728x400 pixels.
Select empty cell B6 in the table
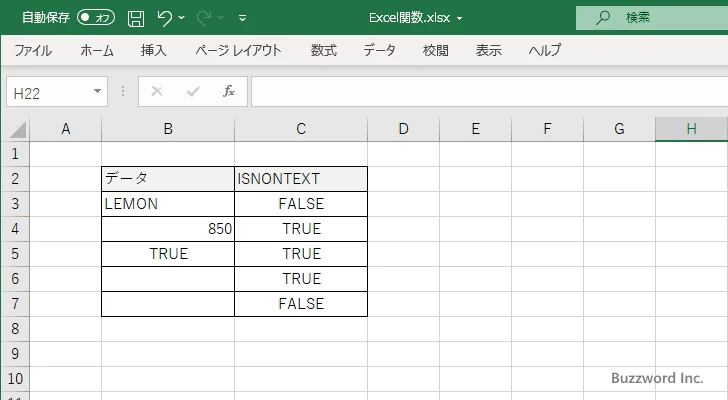click(x=168, y=279)
